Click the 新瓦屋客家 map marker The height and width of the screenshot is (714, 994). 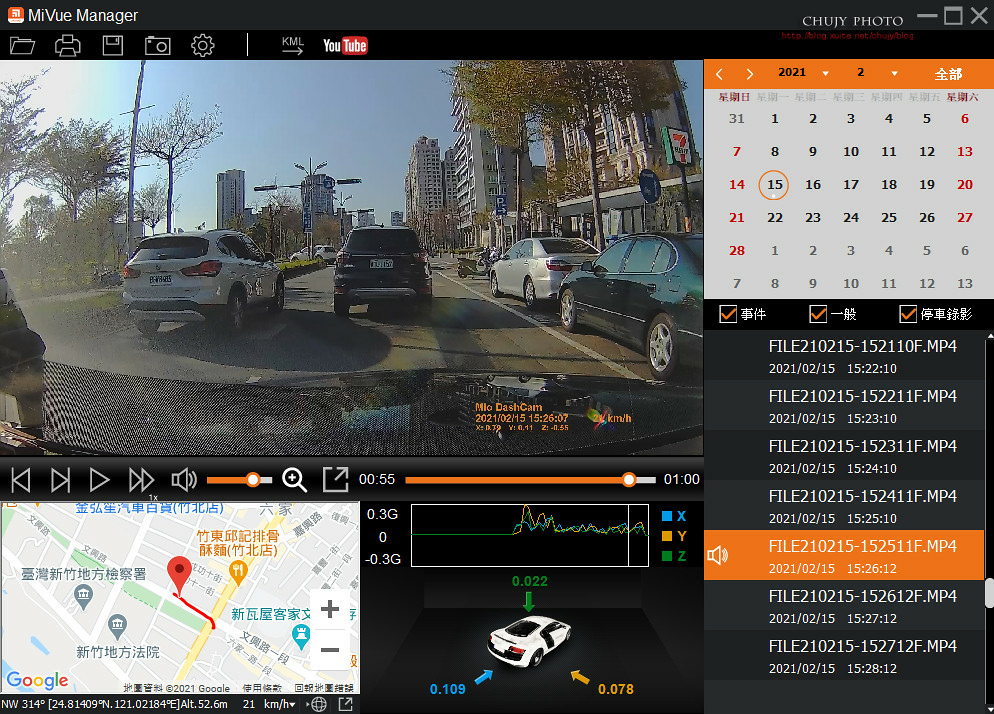[301, 635]
